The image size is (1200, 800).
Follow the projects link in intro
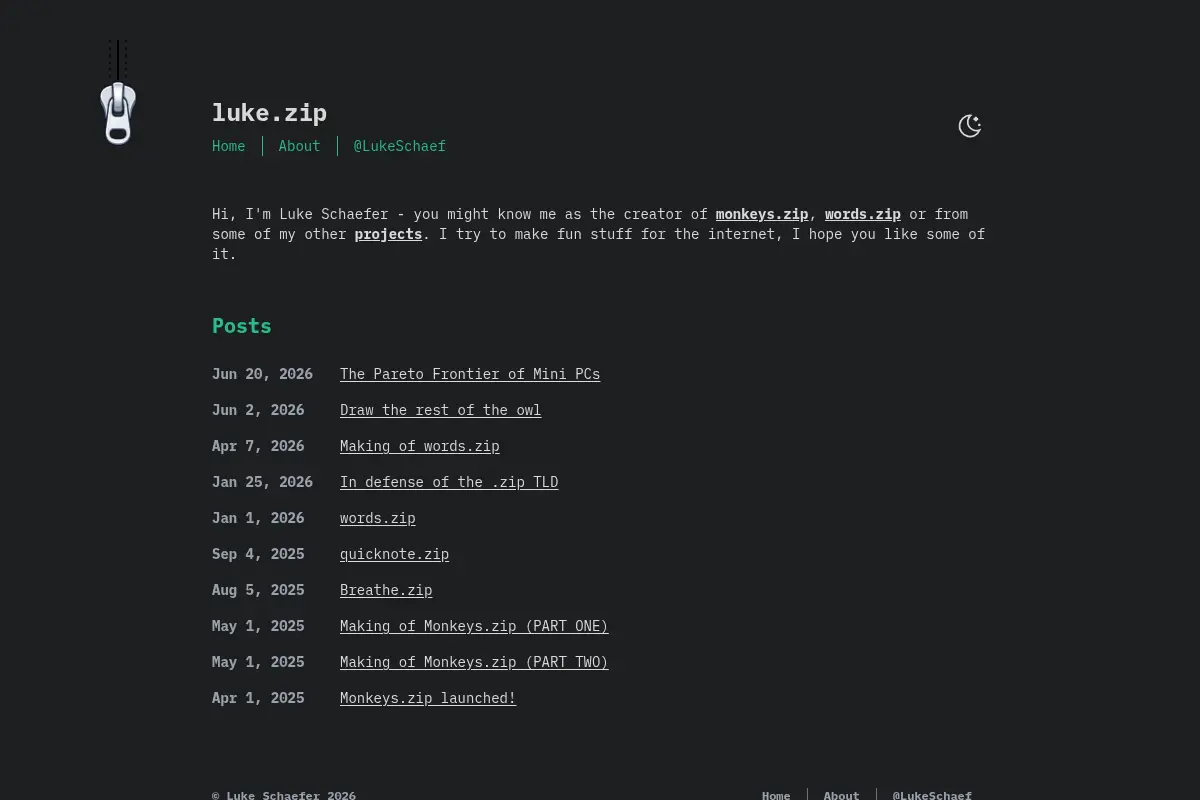click(x=388, y=234)
